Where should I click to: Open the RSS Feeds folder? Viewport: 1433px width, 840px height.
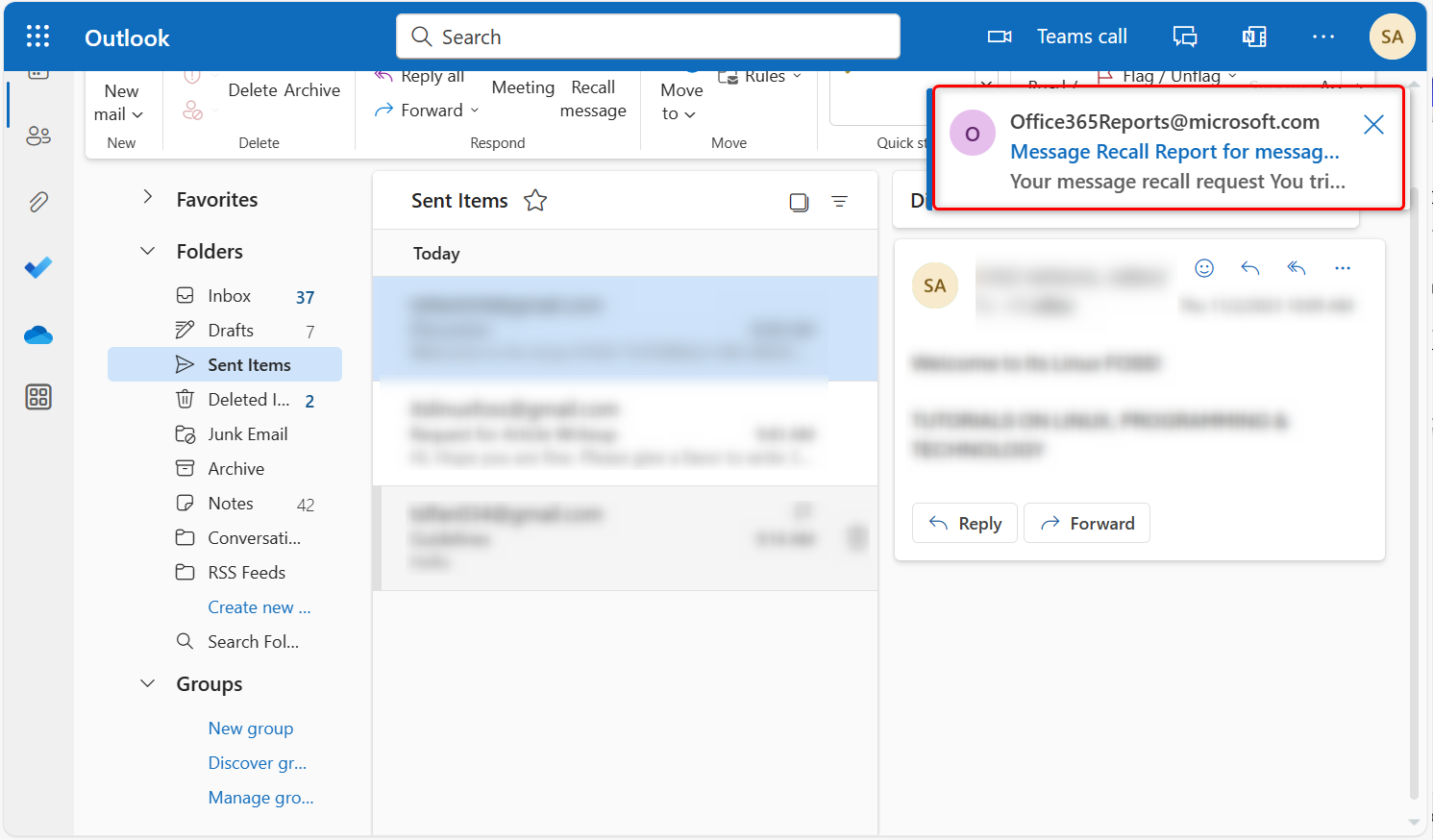coord(225,573)
